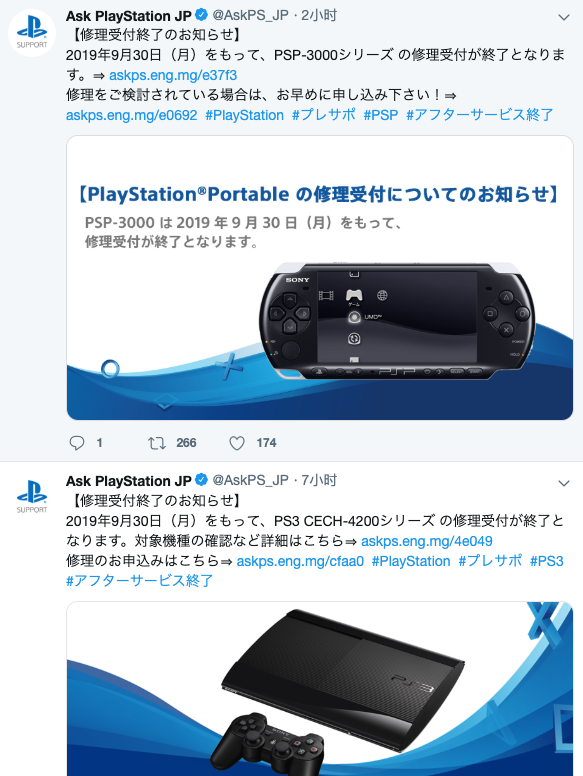The height and width of the screenshot is (776, 583).
Task: Select the #PS3 hashtag
Action: (x=546, y=561)
